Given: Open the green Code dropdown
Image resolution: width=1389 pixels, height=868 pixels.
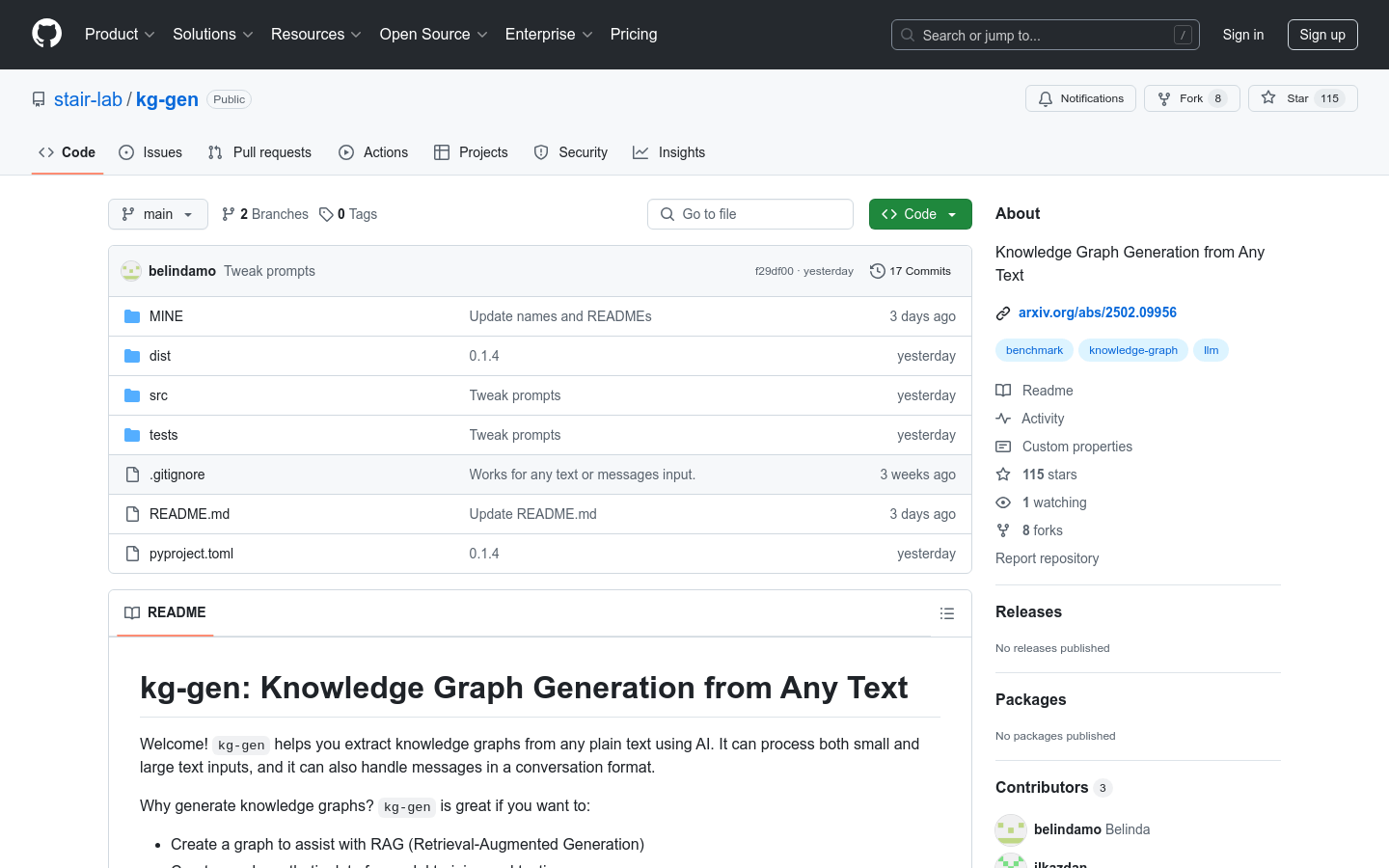Looking at the screenshot, I should [x=919, y=214].
